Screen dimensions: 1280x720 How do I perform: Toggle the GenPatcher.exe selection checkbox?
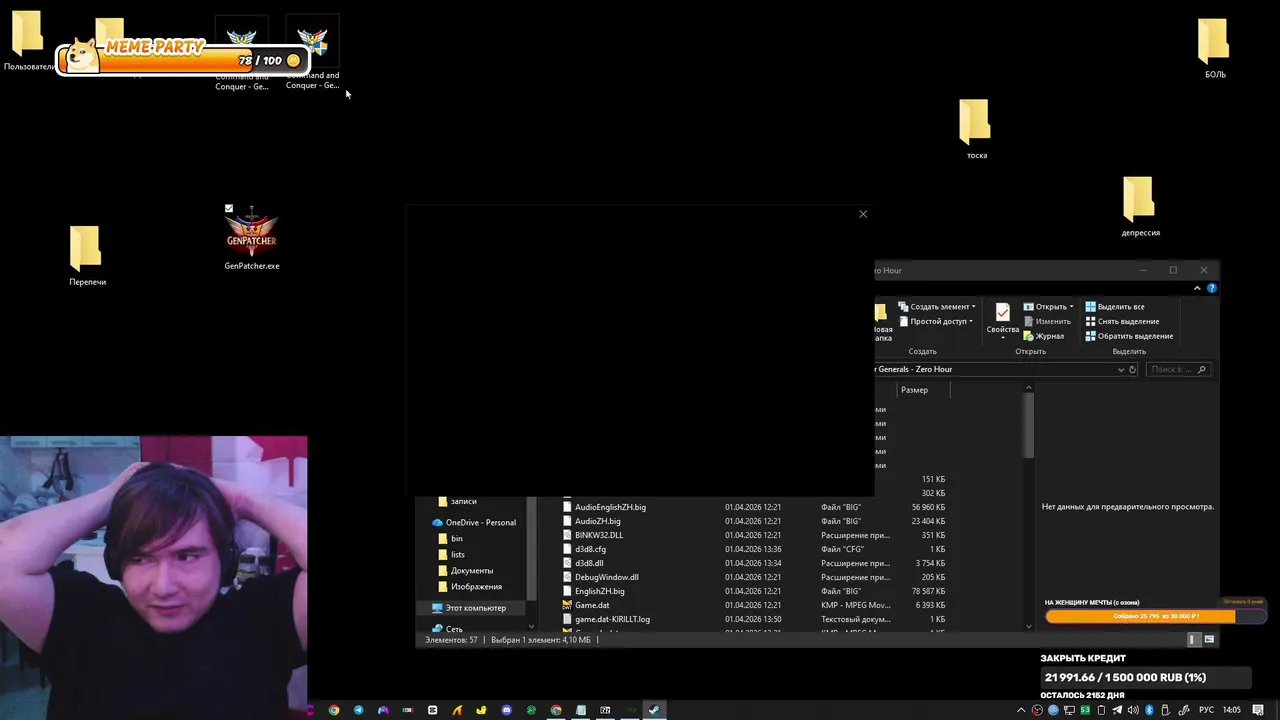[229, 208]
